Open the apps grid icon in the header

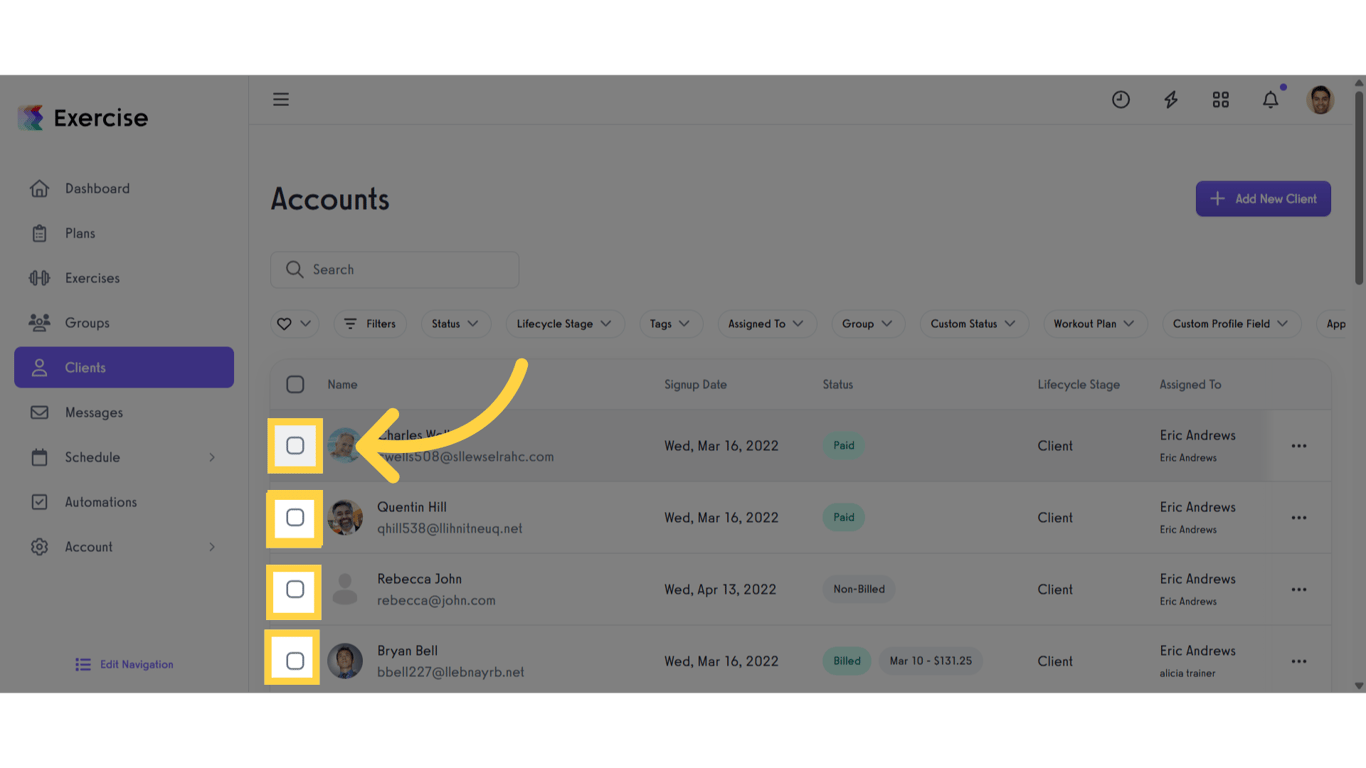pos(1220,99)
